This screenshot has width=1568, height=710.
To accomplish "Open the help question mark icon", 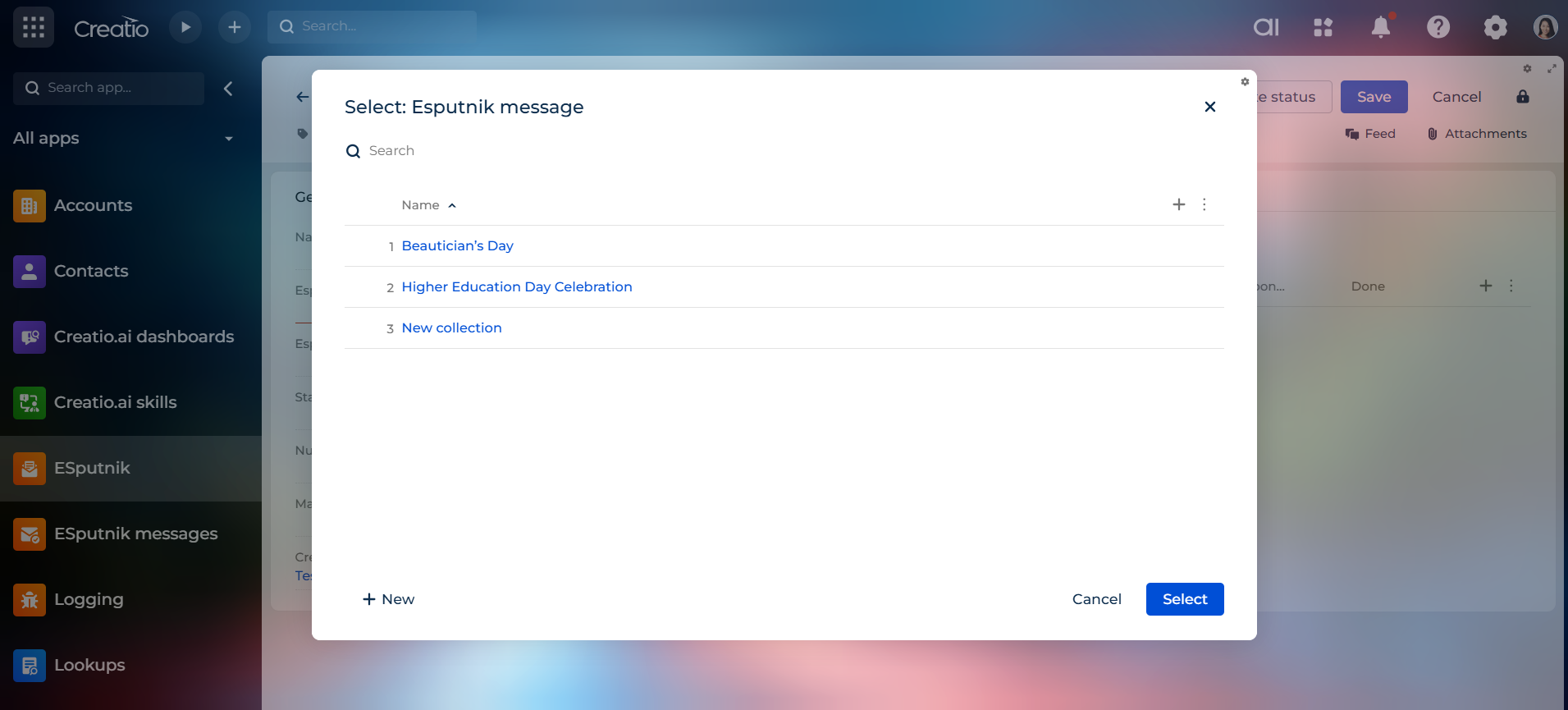I will (1438, 27).
